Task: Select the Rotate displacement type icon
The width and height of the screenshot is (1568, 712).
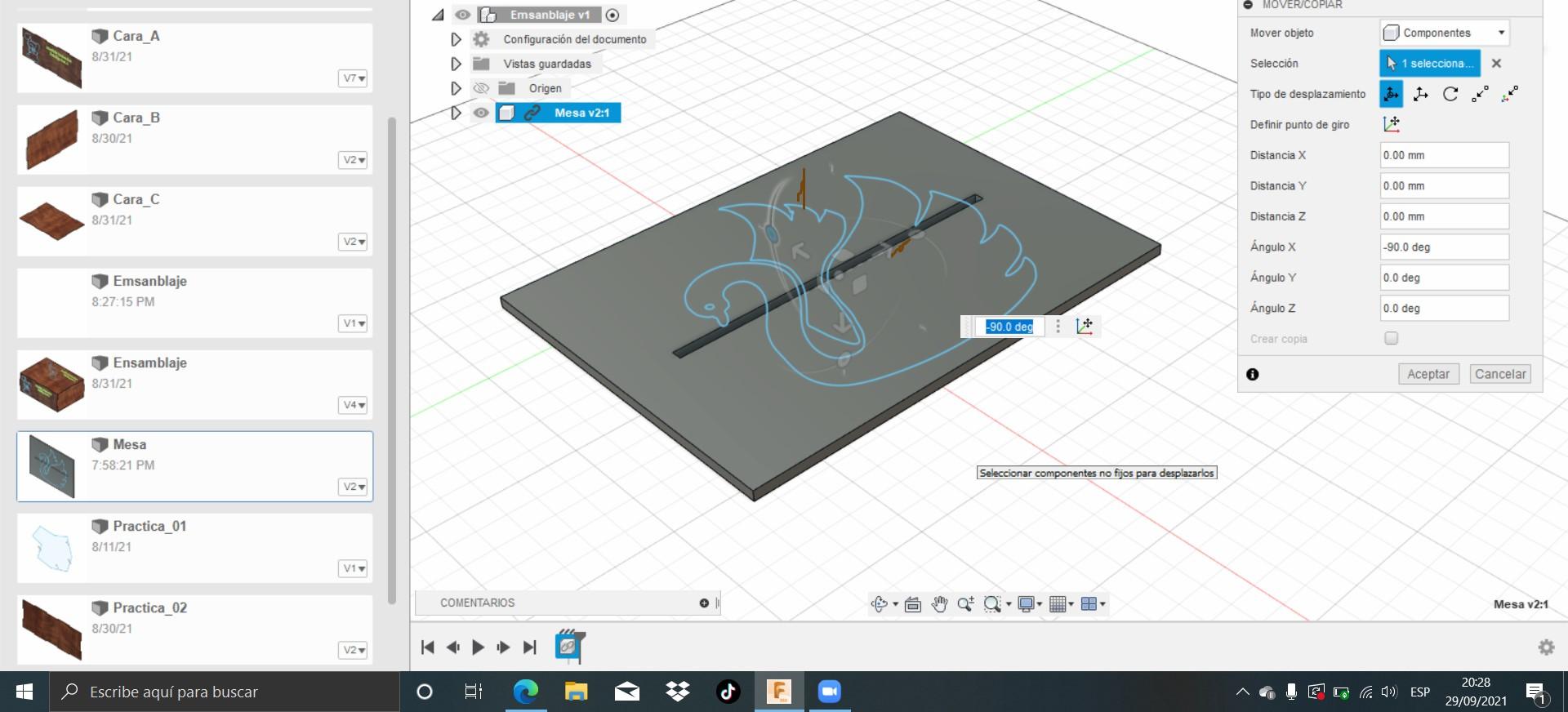Action: click(1450, 94)
